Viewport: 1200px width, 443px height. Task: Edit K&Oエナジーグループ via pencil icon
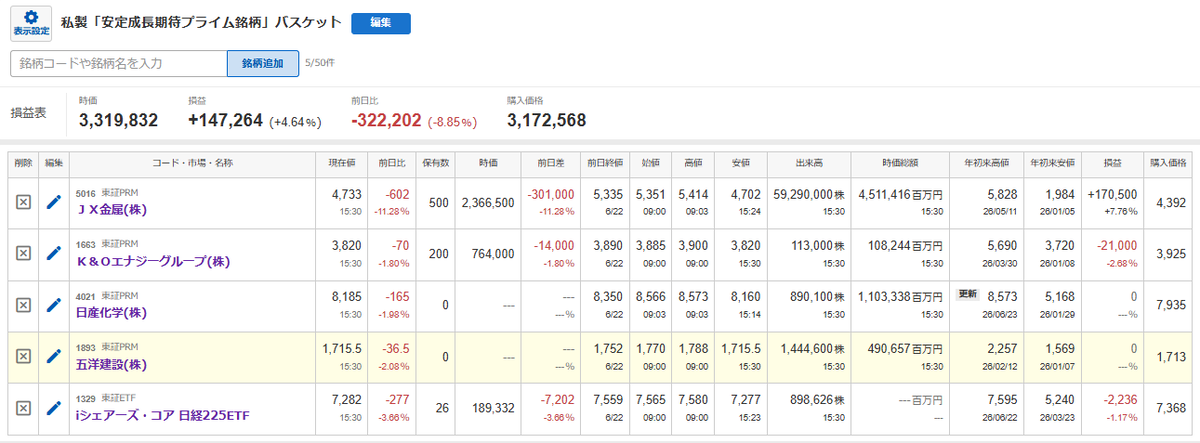pyautogui.click(x=54, y=253)
